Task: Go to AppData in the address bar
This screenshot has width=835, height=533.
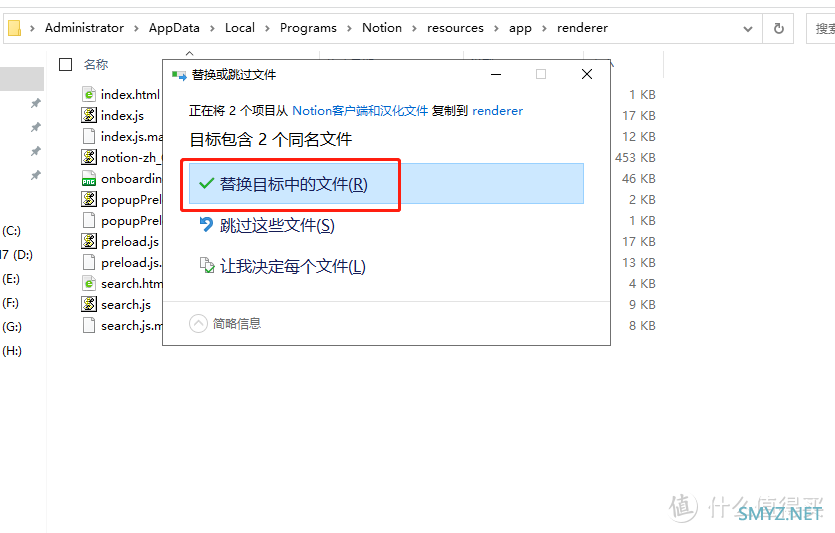Action: (x=174, y=28)
